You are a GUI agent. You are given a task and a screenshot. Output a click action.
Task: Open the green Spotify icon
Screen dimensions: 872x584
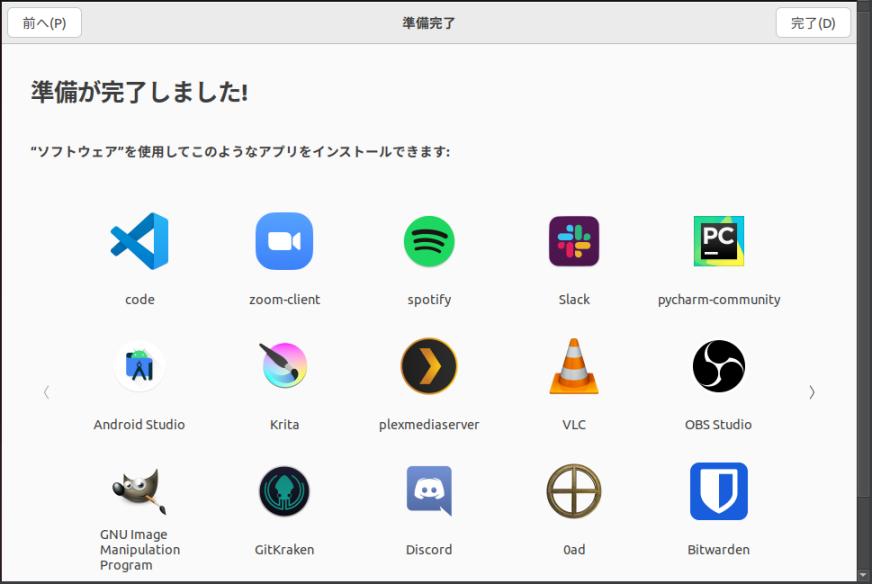pos(429,241)
